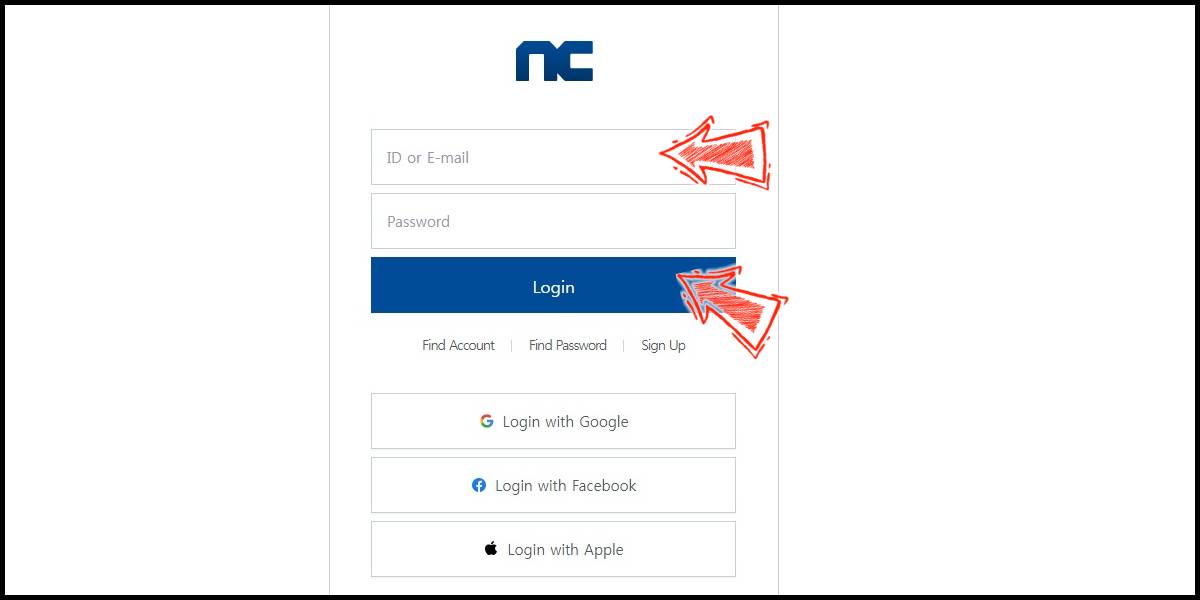Click the 'Password' placeholder text
This screenshot has width=1200, height=600.
pyautogui.click(x=418, y=222)
